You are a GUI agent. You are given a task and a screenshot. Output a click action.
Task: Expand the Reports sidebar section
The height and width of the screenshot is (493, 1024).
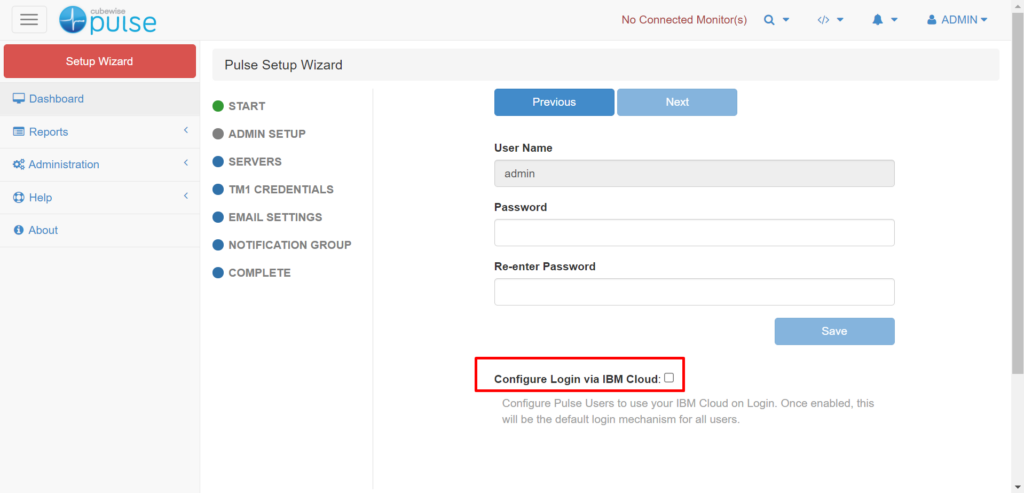pos(100,132)
